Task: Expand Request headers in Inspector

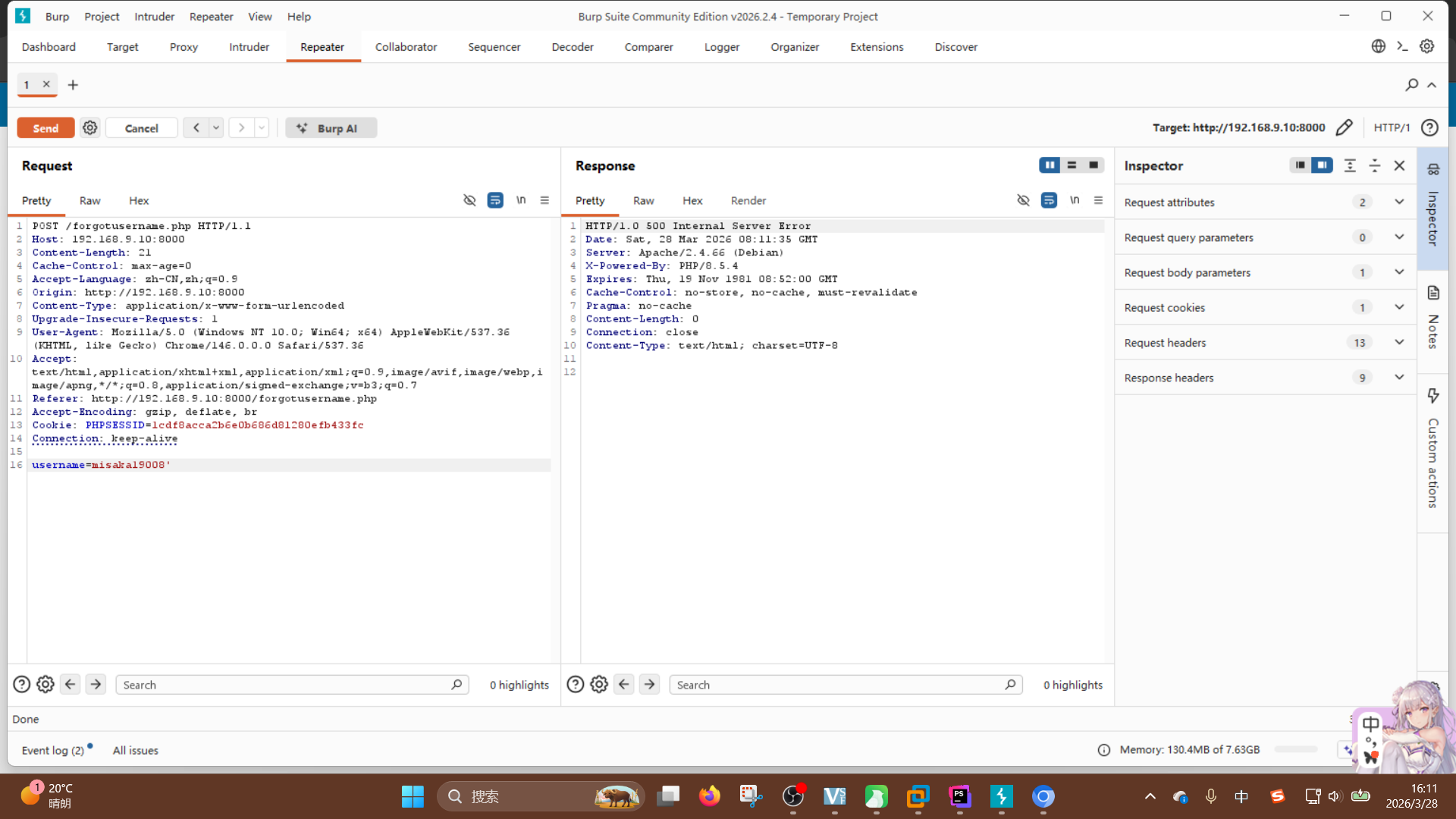Action: click(x=1399, y=343)
